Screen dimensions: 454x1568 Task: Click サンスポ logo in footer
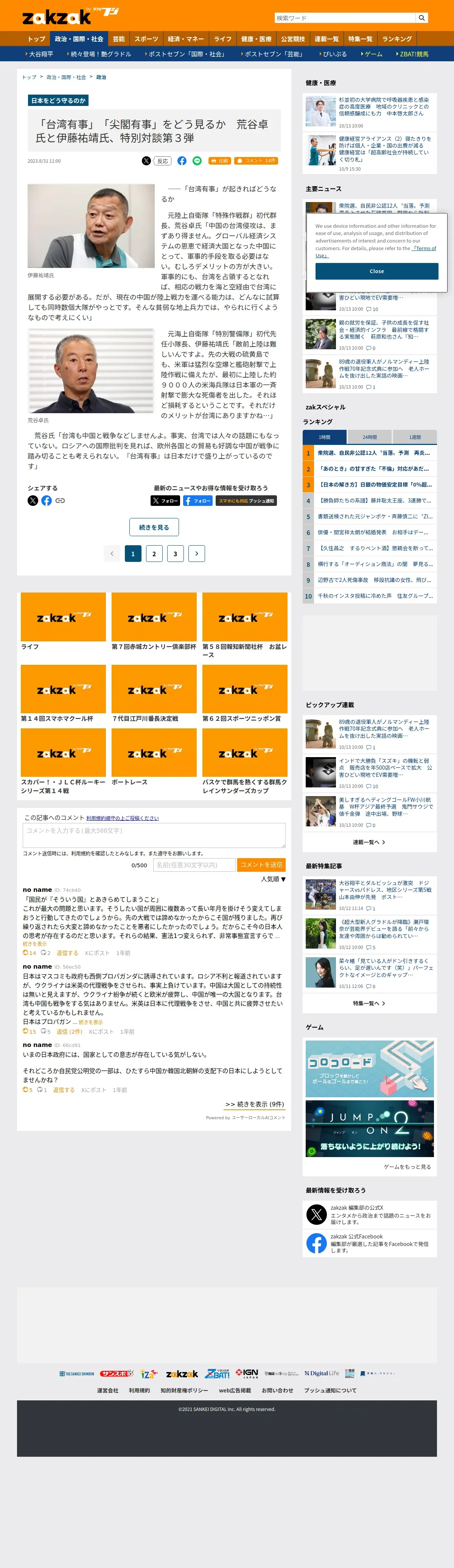(x=117, y=1374)
